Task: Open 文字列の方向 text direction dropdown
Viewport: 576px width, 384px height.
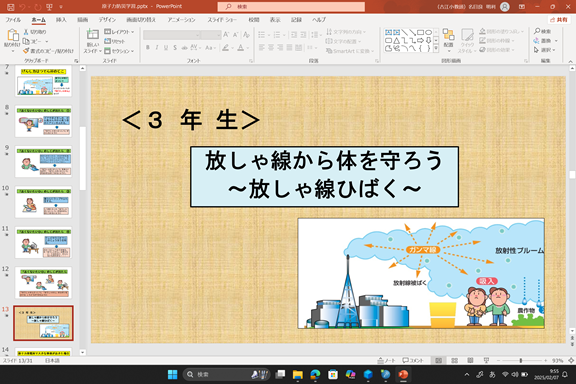Action: click(x=346, y=32)
